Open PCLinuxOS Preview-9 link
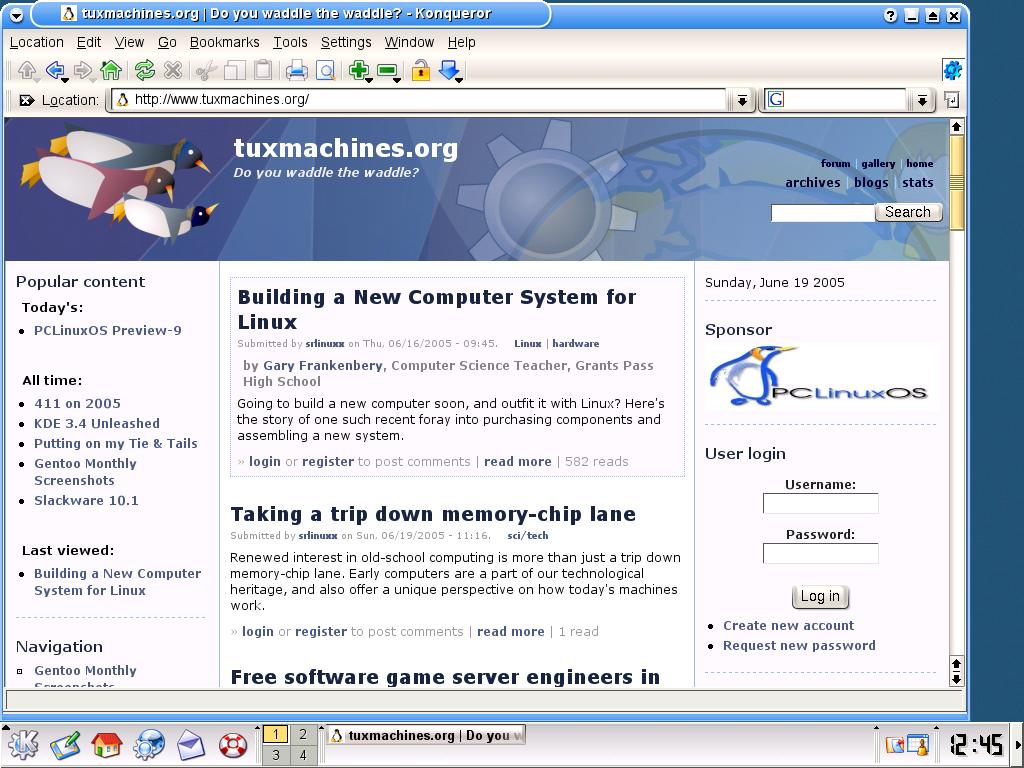 [108, 330]
